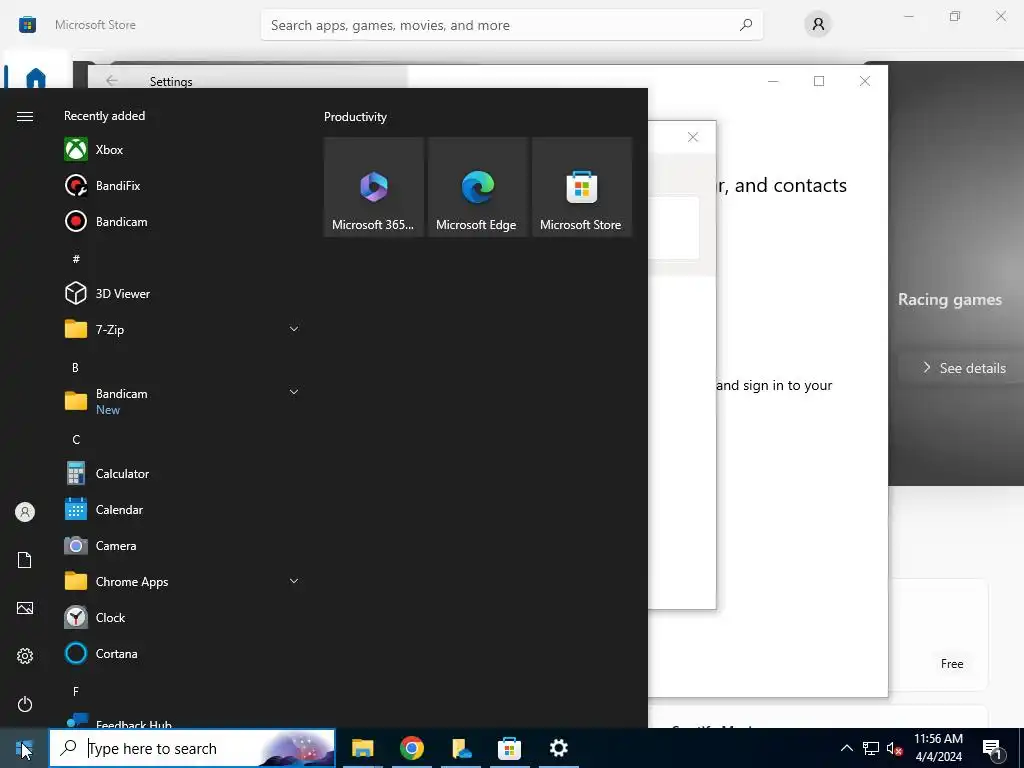Image resolution: width=1024 pixels, height=768 pixels.
Task: Click Racing games banner text
Action: pos(950,299)
